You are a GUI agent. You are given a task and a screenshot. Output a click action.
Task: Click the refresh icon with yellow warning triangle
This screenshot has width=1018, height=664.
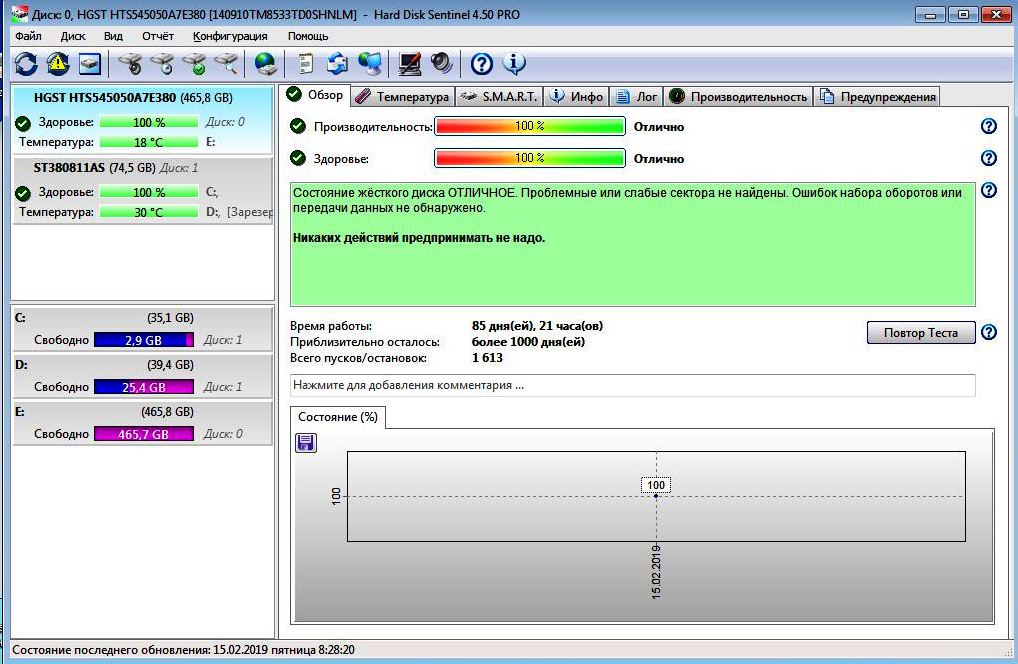[58, 64]
